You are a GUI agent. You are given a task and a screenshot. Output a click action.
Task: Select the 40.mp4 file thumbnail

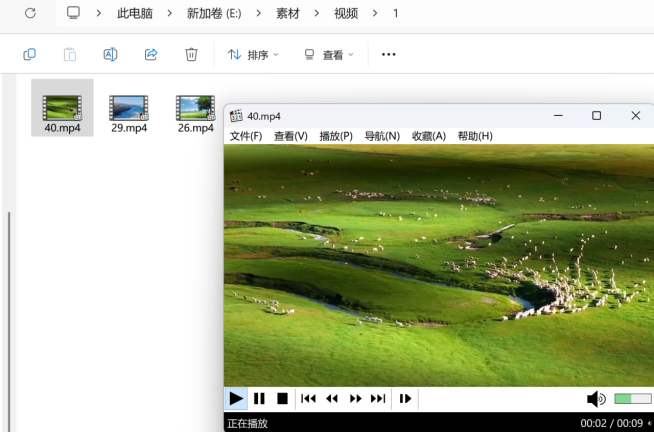[x=62, y=108]
